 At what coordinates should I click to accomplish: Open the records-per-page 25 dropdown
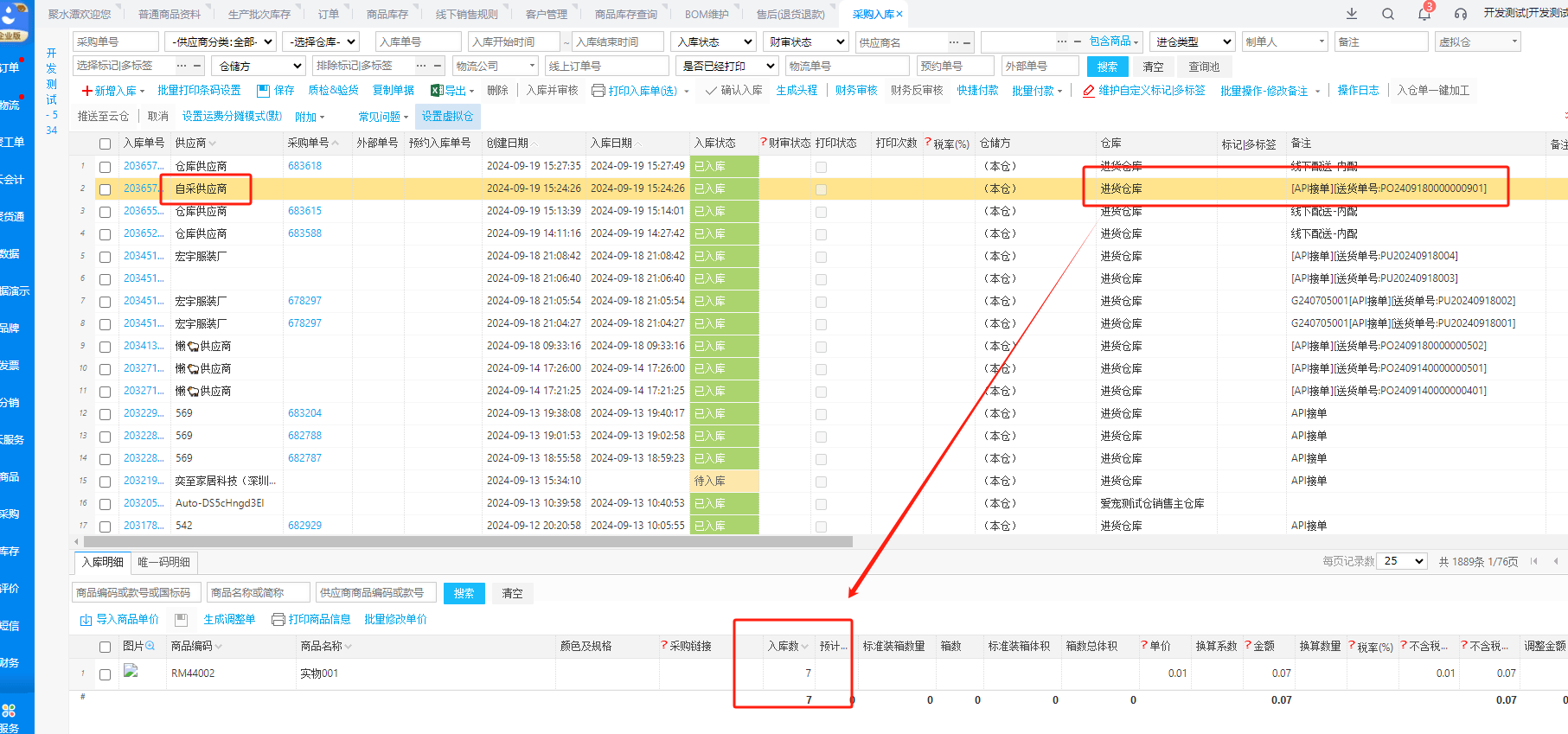coord(1401,561)
